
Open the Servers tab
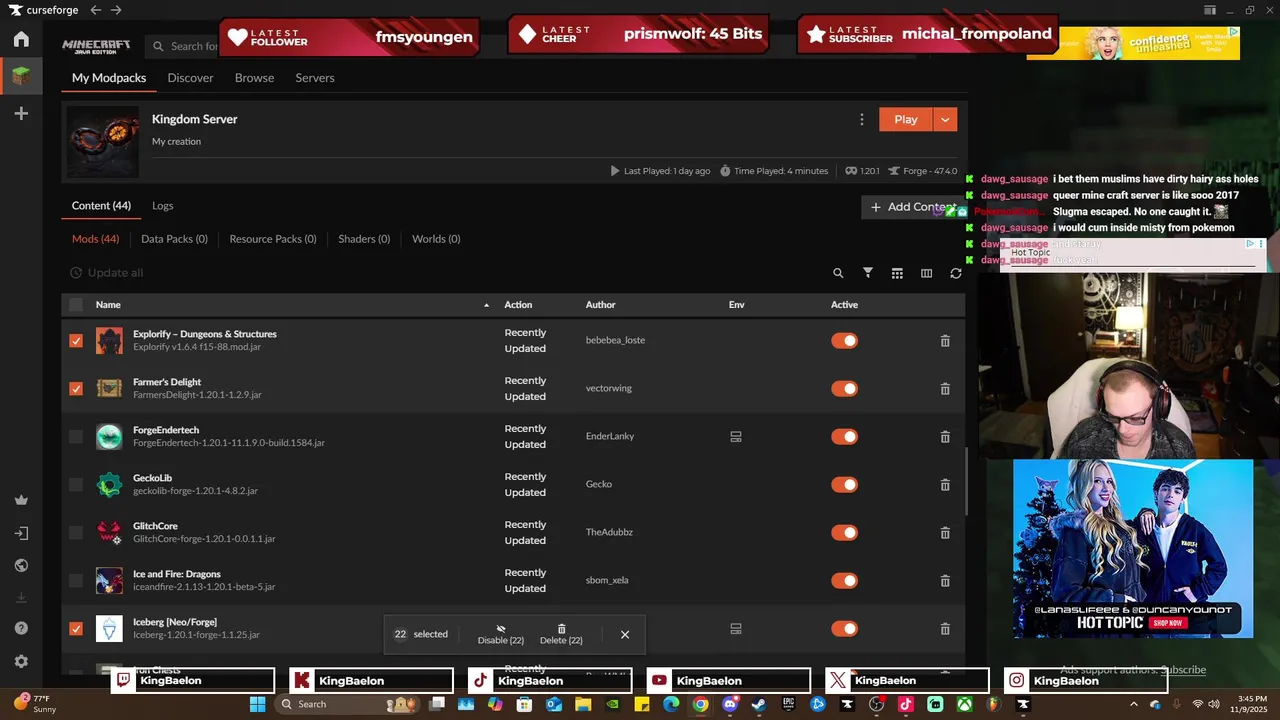point(315,78)
